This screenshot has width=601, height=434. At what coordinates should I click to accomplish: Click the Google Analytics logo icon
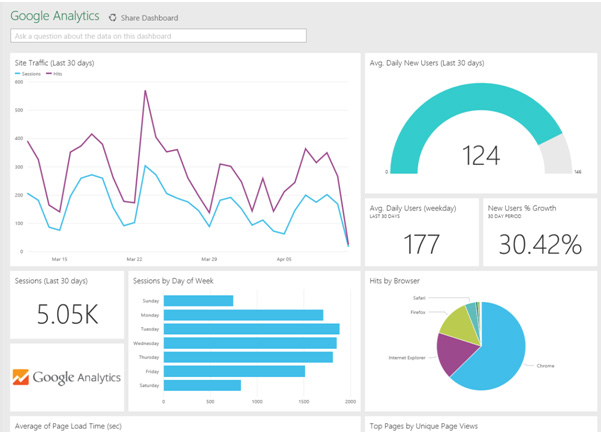[23, 378]
